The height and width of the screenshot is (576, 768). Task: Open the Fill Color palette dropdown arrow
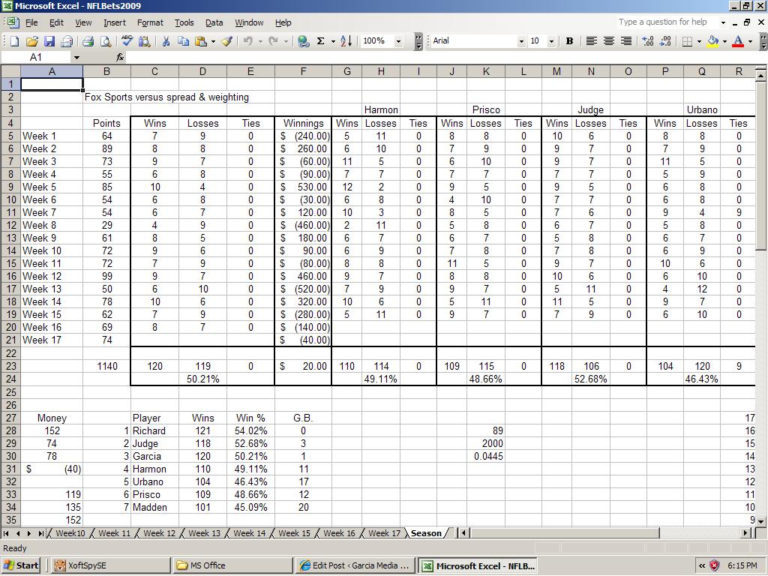[724, 42]
